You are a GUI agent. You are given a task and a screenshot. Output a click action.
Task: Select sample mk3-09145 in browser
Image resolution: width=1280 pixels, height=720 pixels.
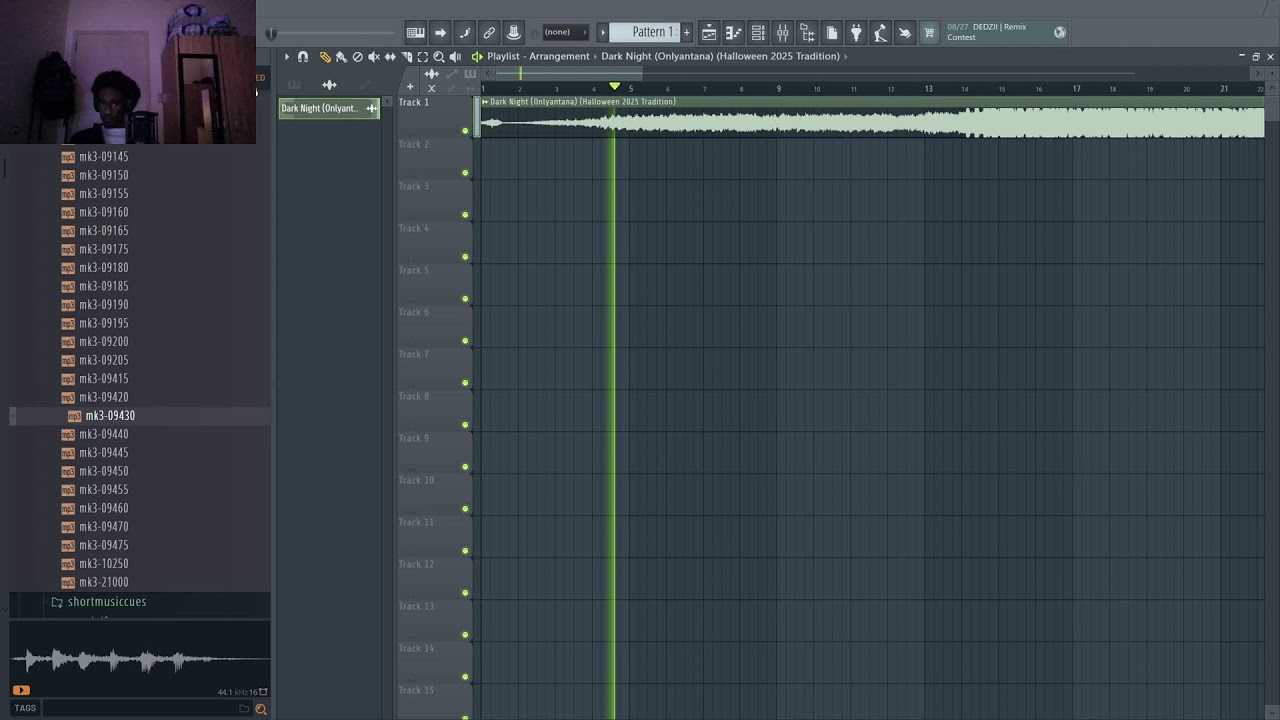[x=103, y=157]
